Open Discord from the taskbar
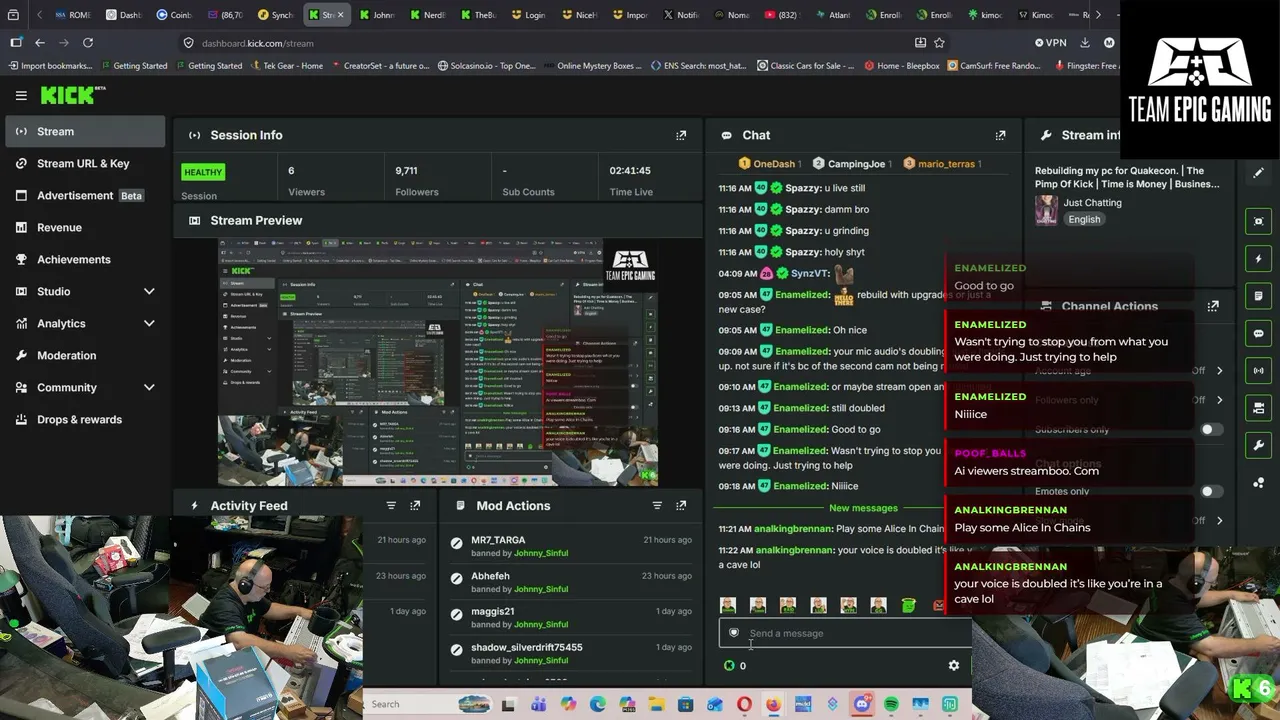Image resolution: width=1280 pixels, height=720 pixels. [x=862, y=704]
